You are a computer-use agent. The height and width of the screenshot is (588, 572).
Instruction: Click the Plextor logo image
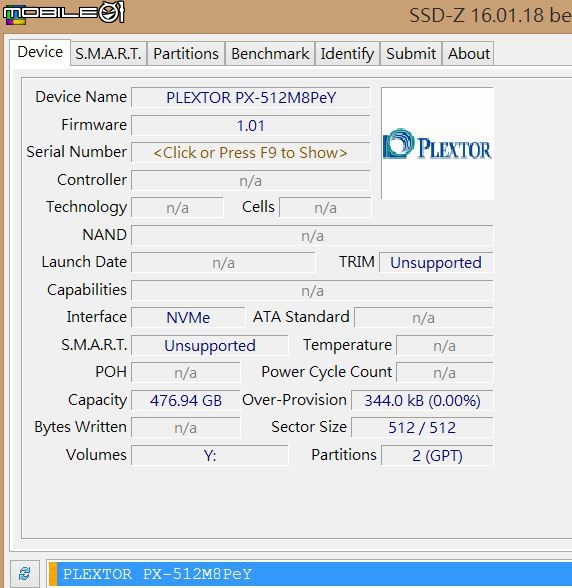pos(437,144)
